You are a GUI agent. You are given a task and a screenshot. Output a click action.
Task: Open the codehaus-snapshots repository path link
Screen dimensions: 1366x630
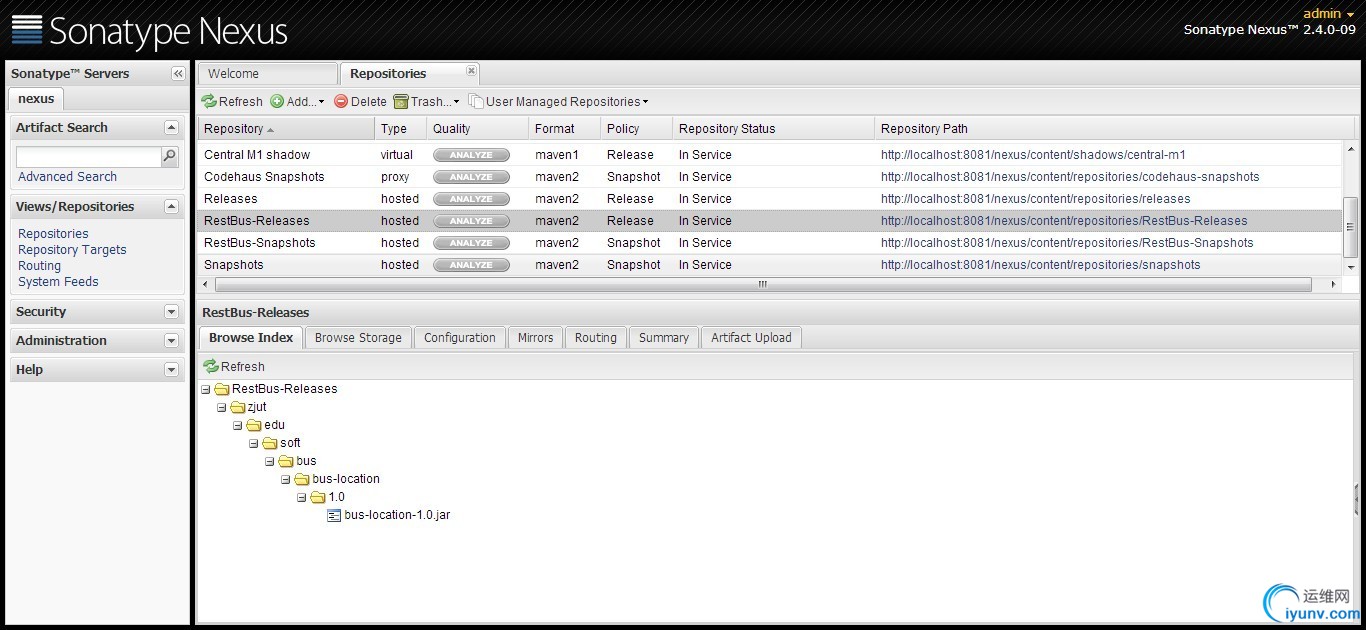(1070, 177)
